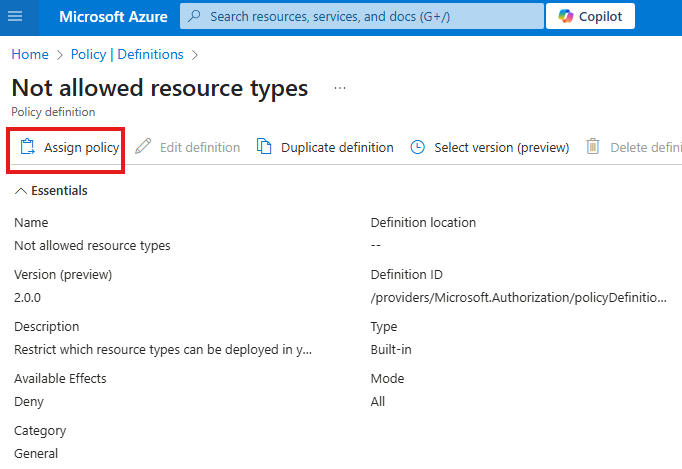Viewport: 682px width, 469px height.
Task: Select the Category value General
Action: click(x=36, y=454)
